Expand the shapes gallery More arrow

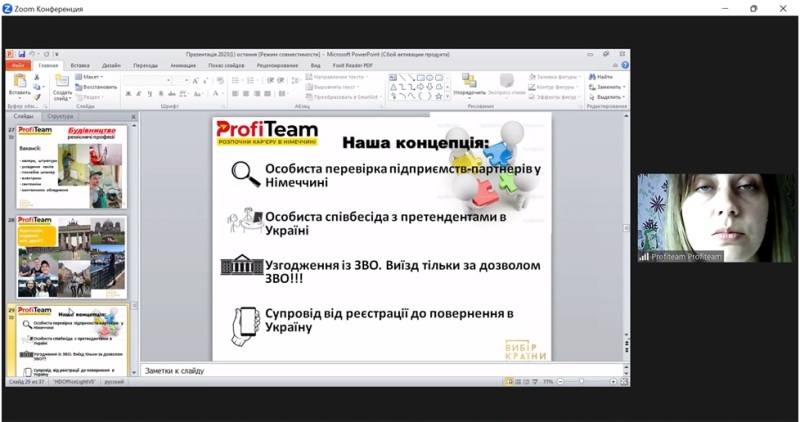click(x=447, y=96)
